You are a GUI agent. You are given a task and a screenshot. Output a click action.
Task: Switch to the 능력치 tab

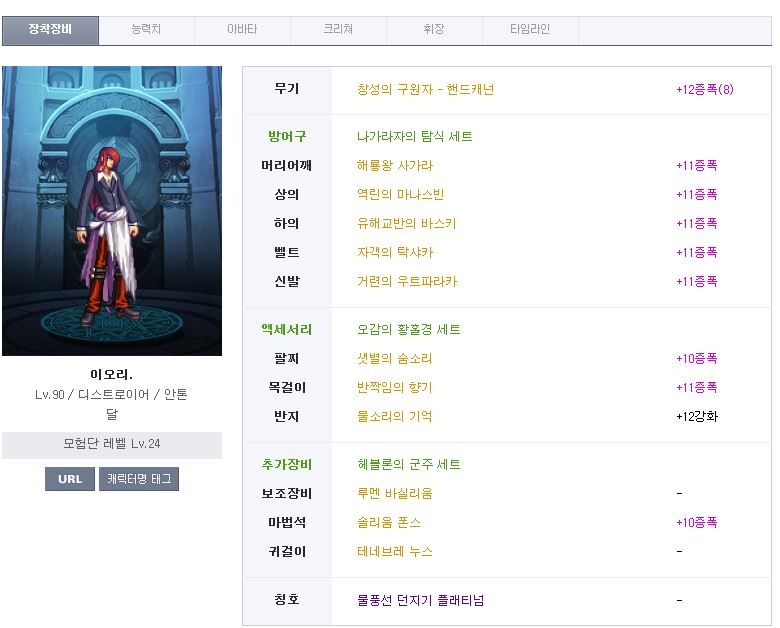click(147, 30)
